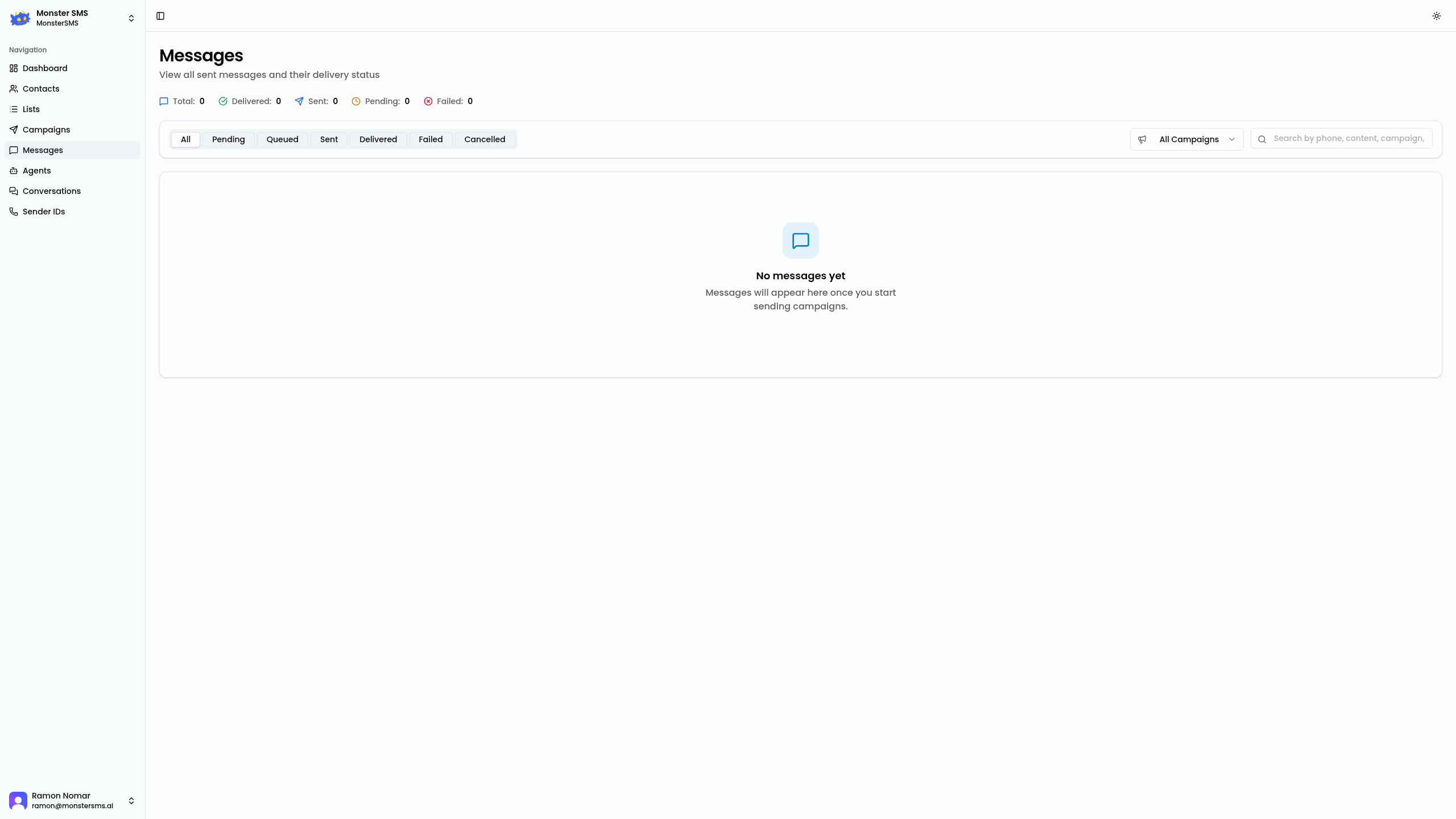Click the Messages page title
This screenshot has height=819, width=1456.
pyautogui.click(x=201, y=56)
